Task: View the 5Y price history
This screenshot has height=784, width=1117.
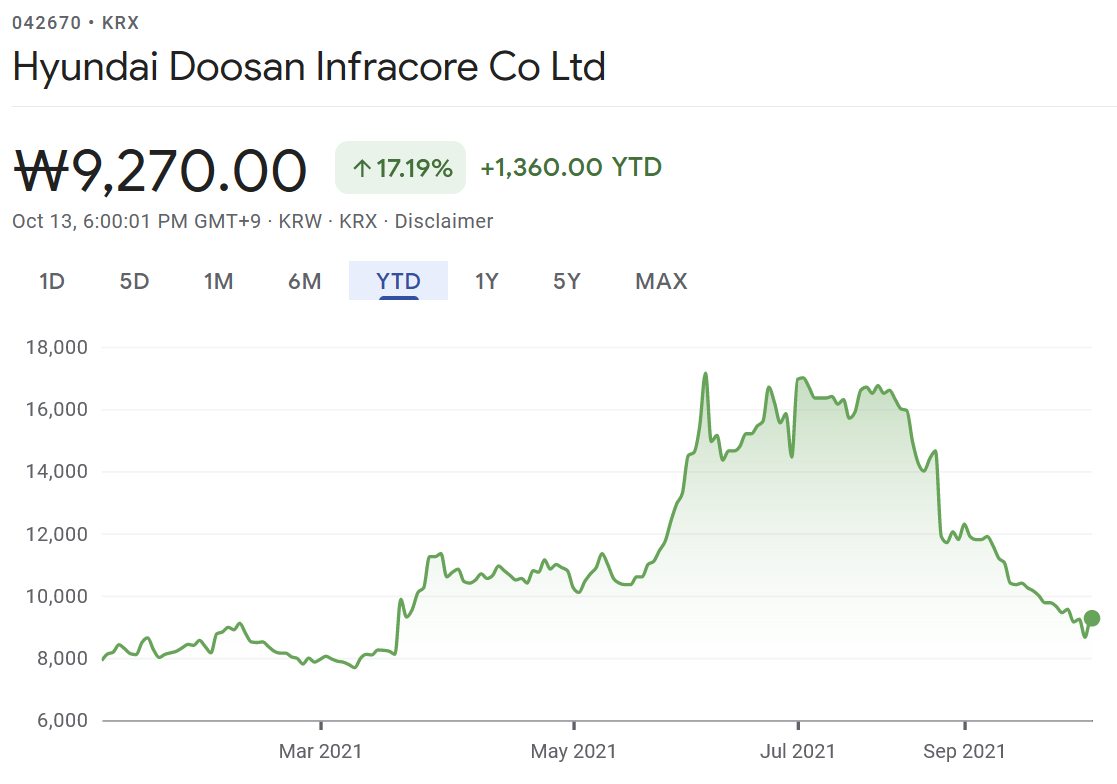Action: [x=566, y=281]
